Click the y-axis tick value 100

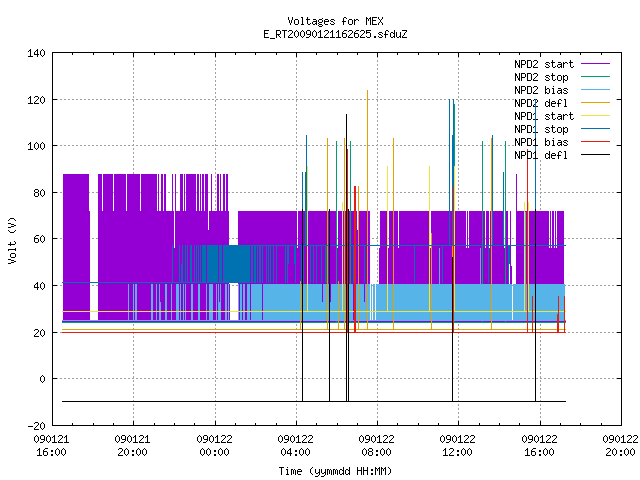pos(36,146)
